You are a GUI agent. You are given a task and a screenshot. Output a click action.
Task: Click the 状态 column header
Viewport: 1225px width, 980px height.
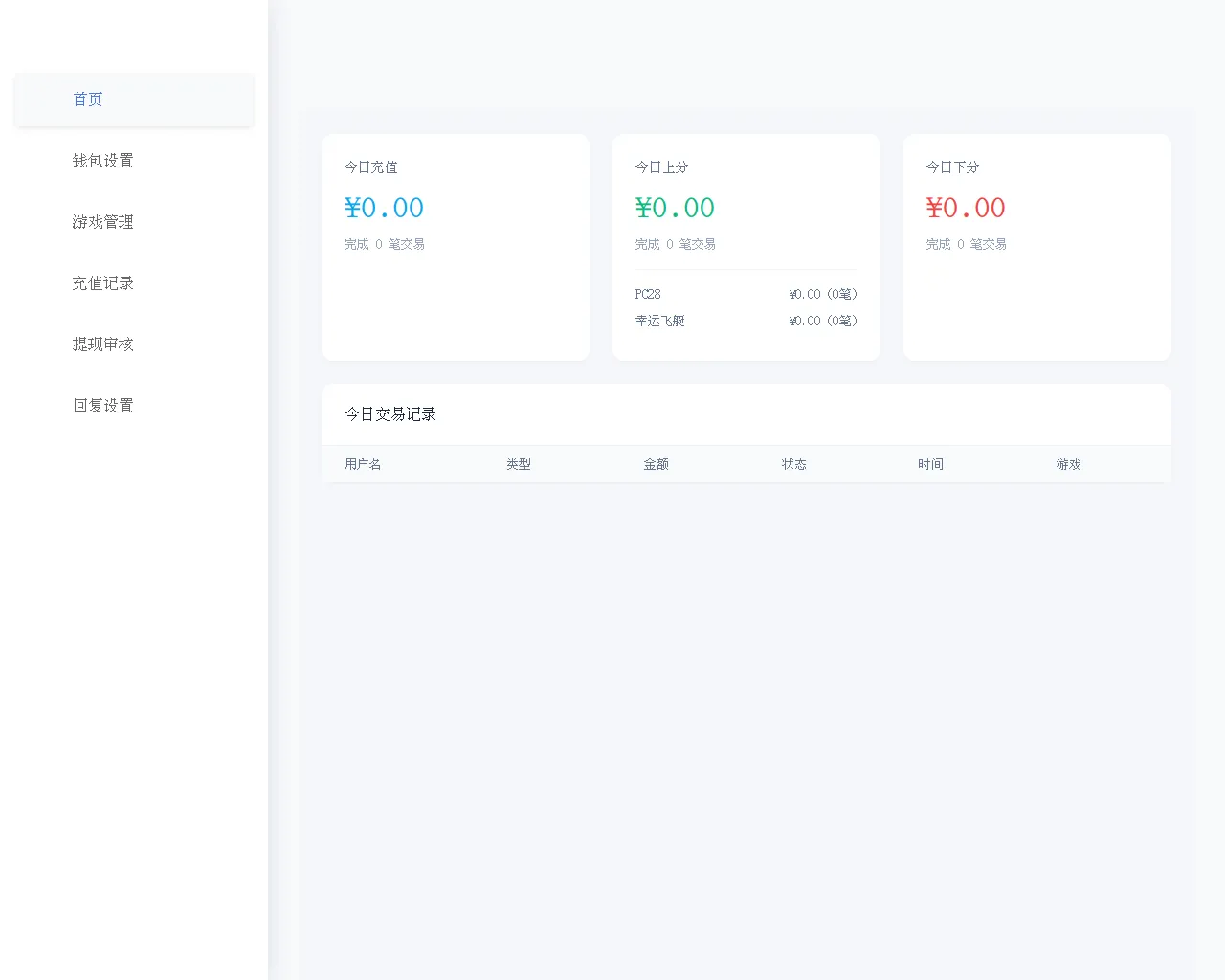[794, 464]
